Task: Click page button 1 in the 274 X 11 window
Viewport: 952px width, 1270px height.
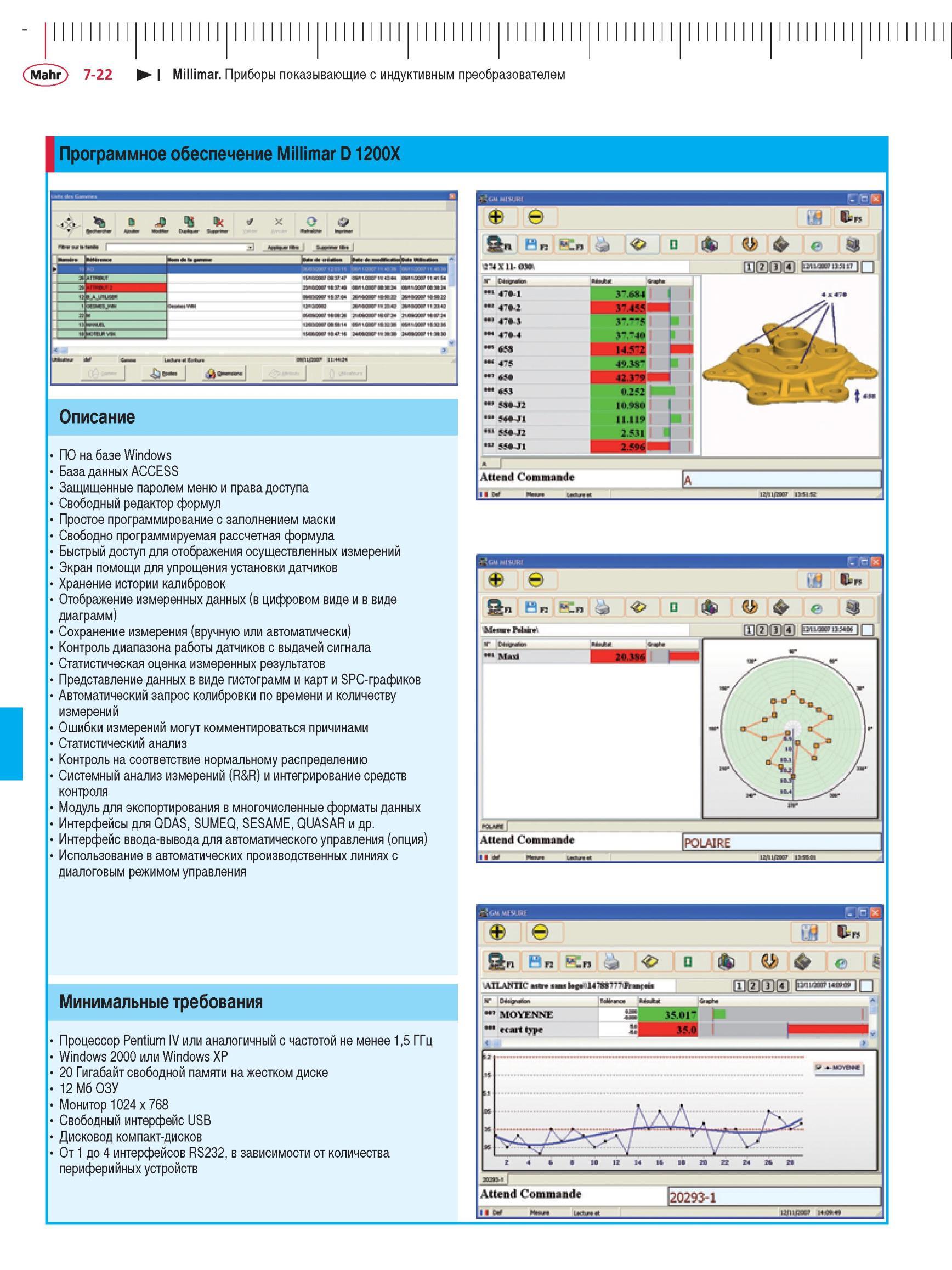Action: coord(750,267)
